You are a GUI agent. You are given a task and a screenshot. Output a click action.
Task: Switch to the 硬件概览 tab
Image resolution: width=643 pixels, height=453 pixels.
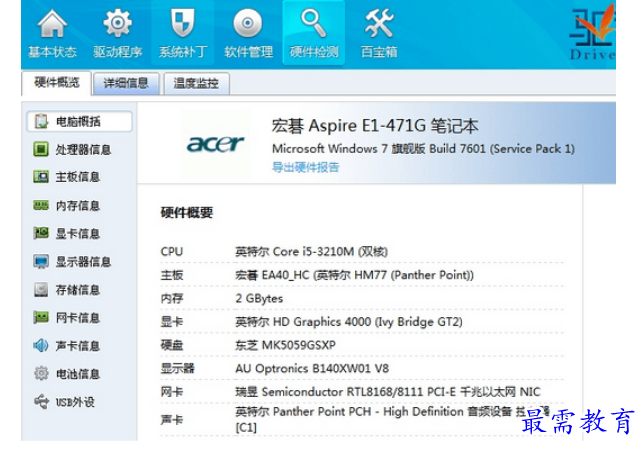(x=57, y=83)
